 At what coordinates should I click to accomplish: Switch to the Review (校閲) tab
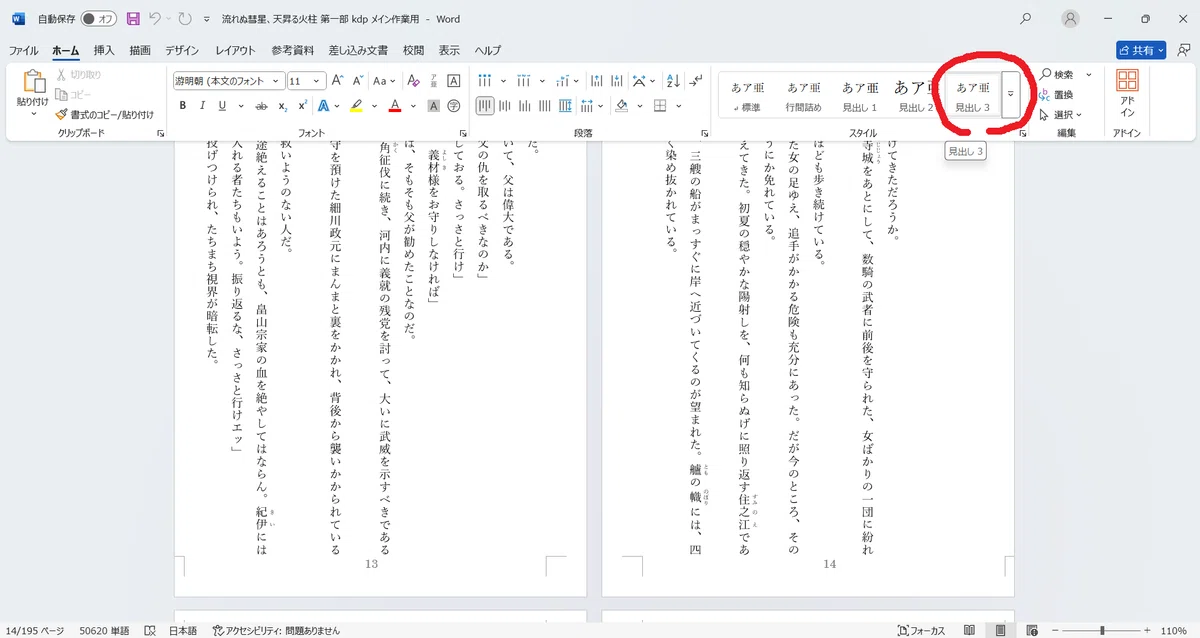[x=413, y=50]
